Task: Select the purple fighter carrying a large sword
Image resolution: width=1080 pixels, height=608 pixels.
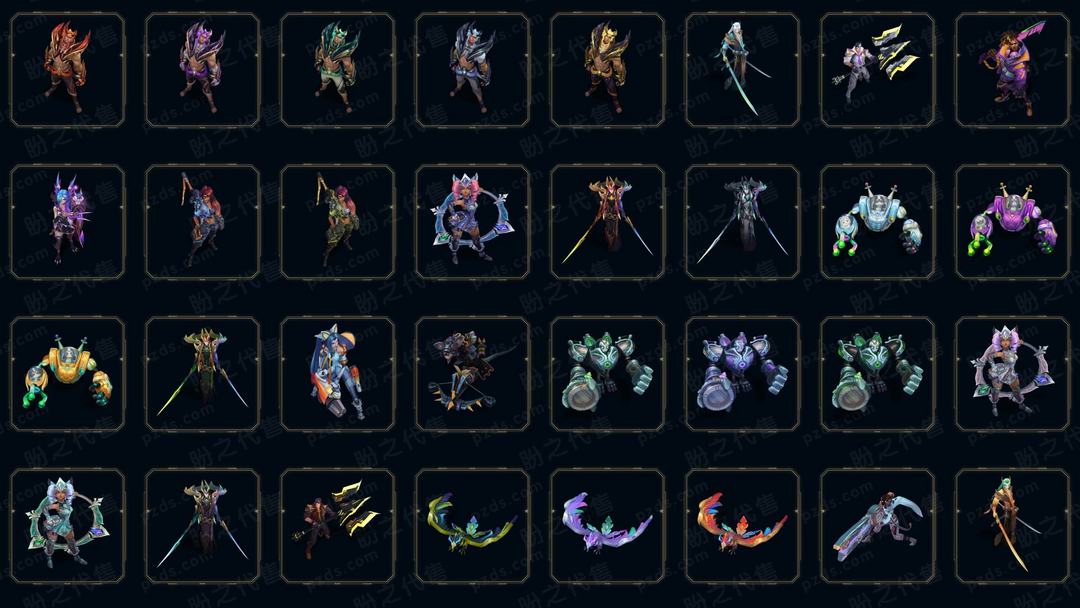Action: [x=1012, y=70]
